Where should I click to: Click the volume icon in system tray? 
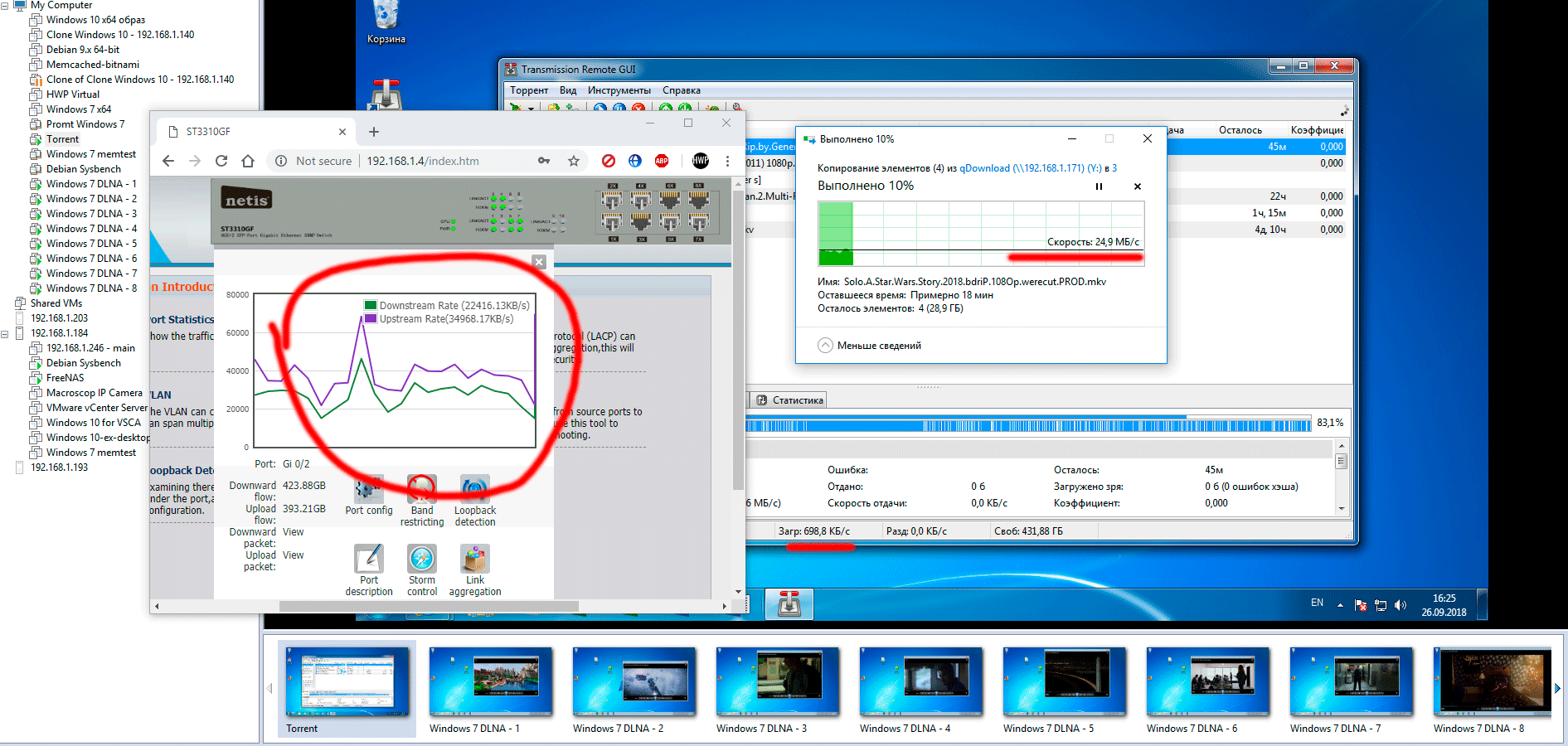click(1401, 605)
